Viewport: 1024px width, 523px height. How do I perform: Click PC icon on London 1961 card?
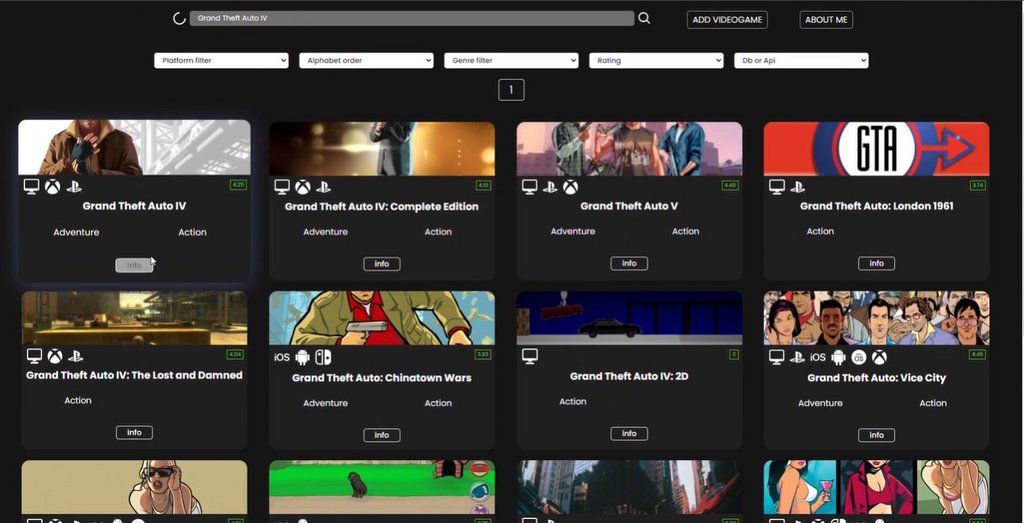[776, 187]
